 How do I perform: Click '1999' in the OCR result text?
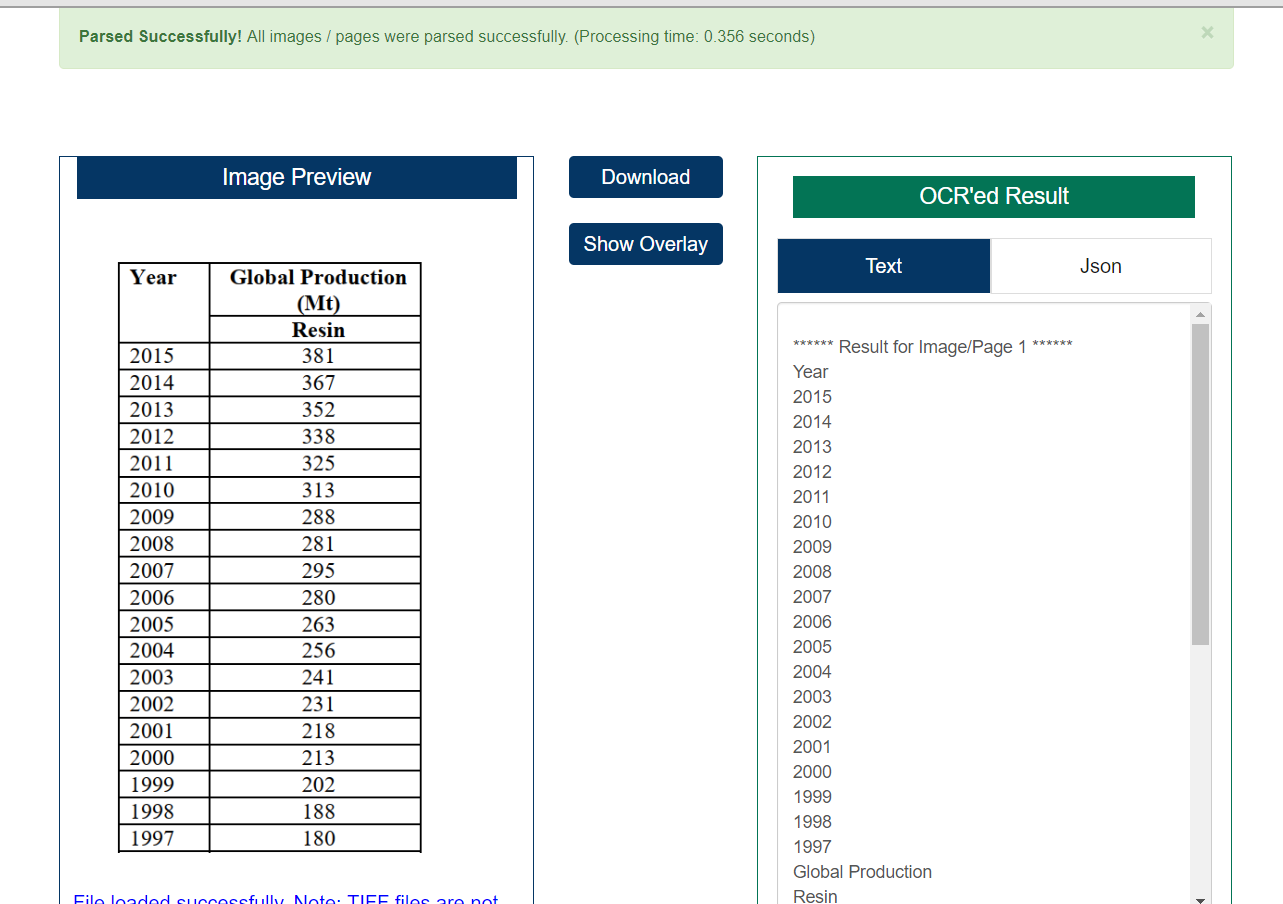tap(812, 797)
